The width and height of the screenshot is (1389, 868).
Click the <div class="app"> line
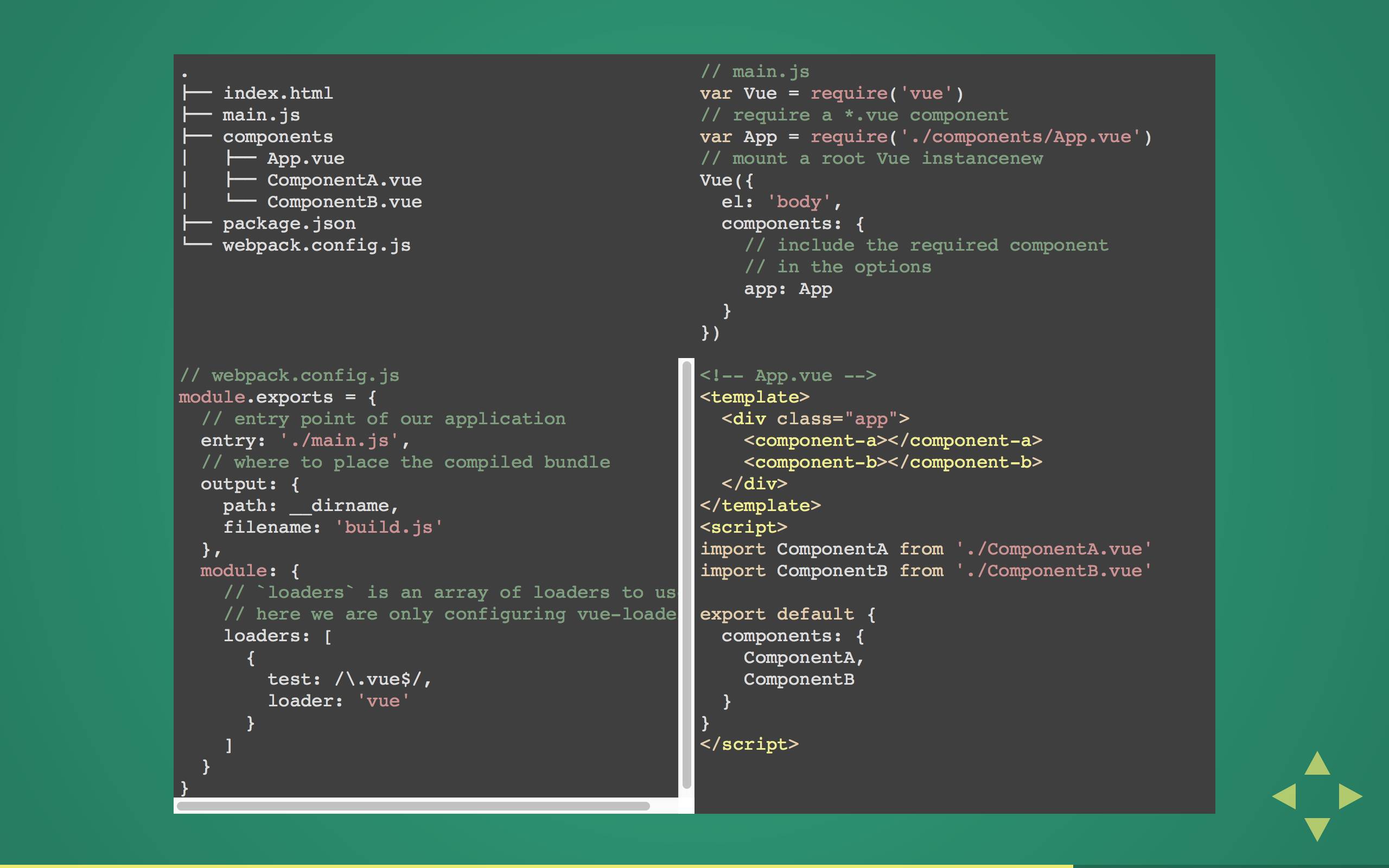click(x=815, y=419)
